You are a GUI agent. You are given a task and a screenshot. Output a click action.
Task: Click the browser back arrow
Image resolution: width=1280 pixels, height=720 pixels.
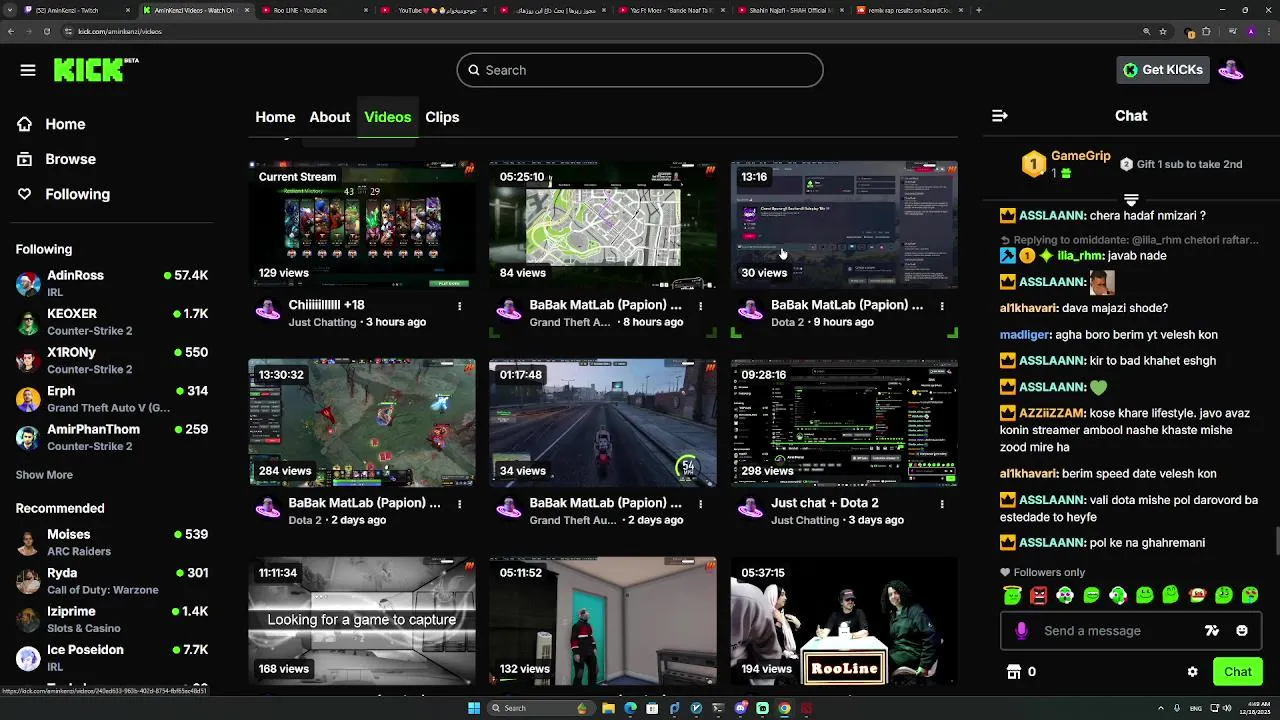pyautogui.click(x=11, y=31)
